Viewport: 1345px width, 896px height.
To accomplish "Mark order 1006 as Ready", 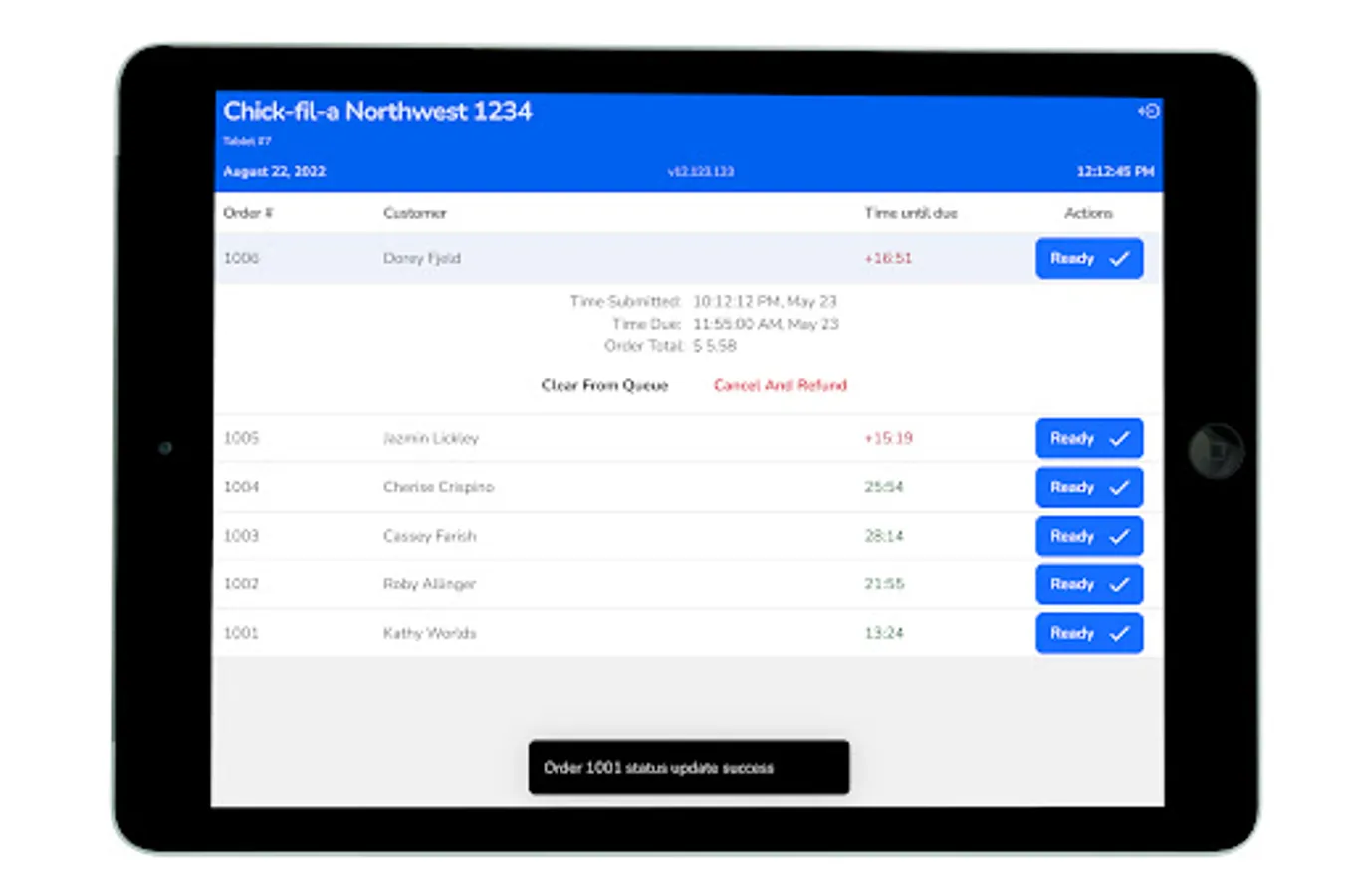I will [1089, 258].
